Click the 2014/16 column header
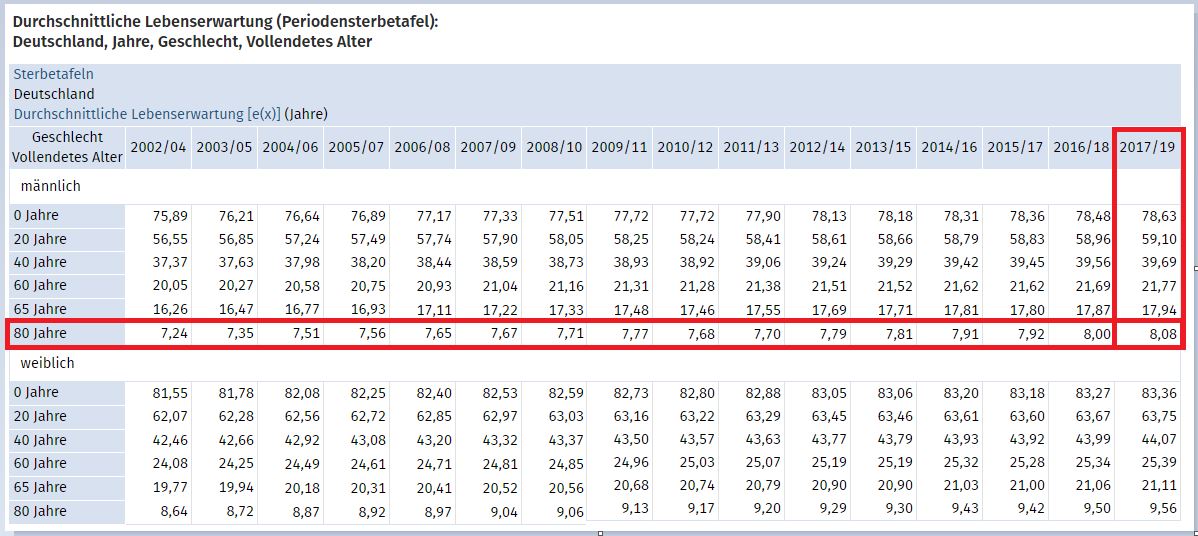This screenshot has height=536, width=1198. (x=950, y=147)
